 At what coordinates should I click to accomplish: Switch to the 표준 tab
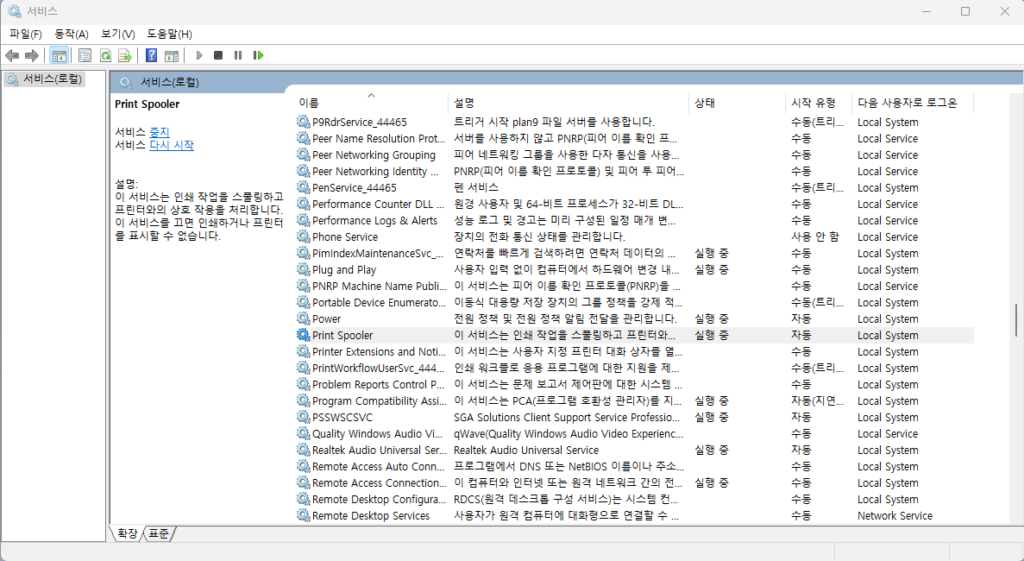coord(159,534)
